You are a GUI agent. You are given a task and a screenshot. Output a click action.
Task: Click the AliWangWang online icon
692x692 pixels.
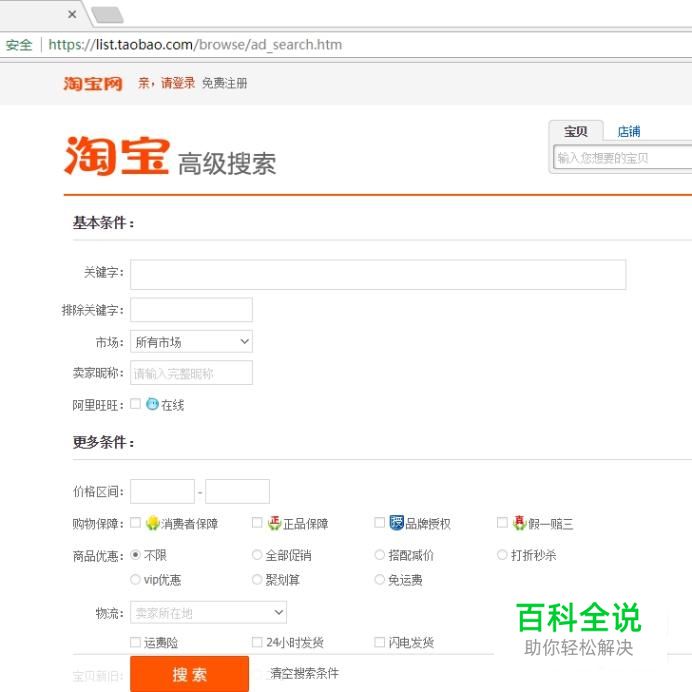pos(152,404)
